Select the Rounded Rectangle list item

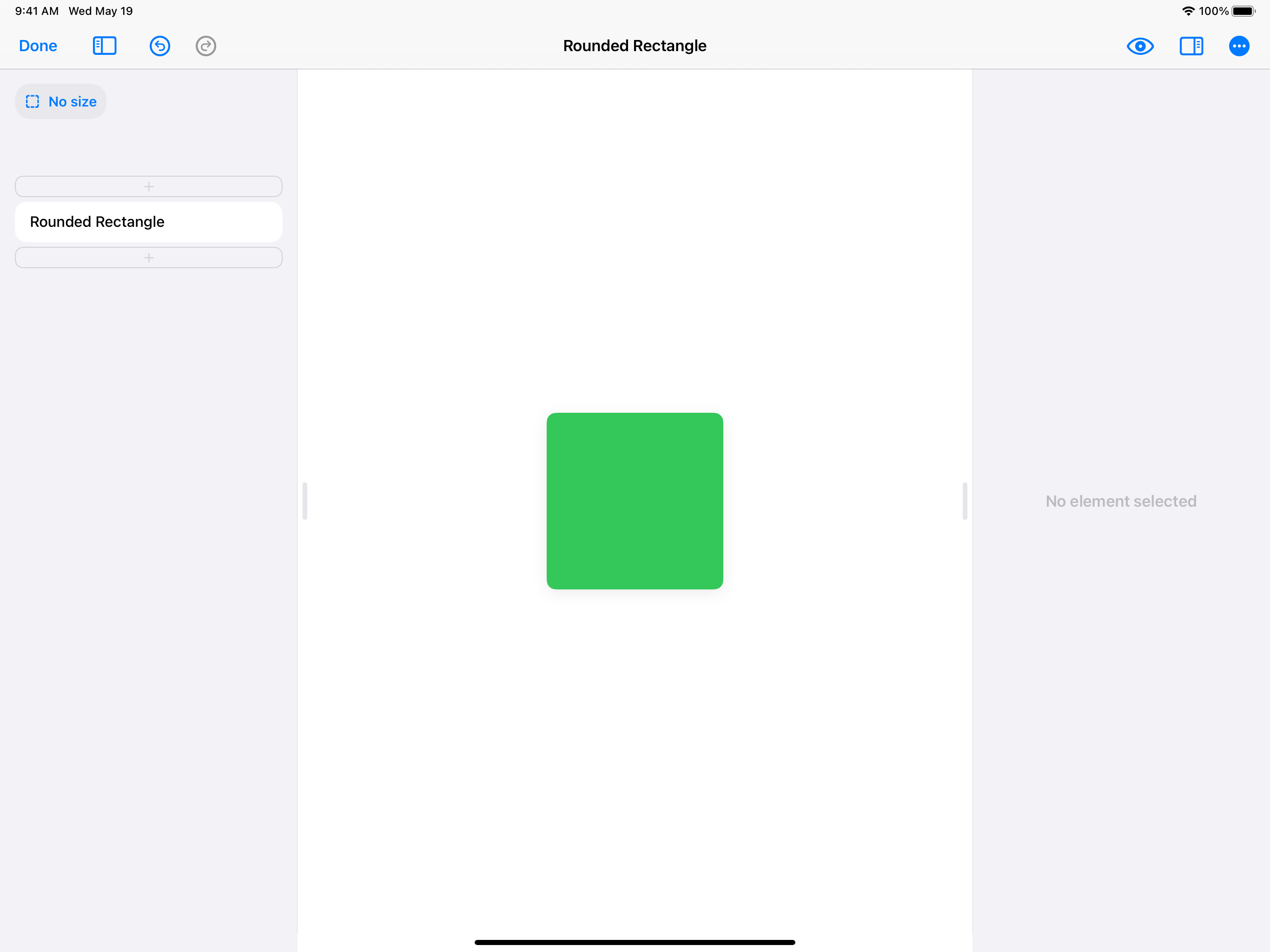point(148,222)
